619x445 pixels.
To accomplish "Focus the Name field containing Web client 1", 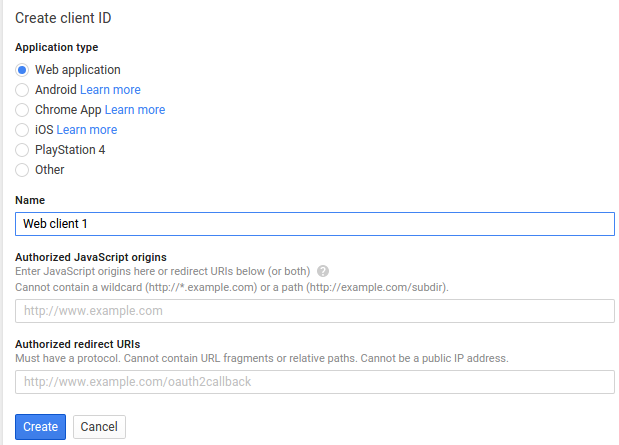I will (x=315, y=224).
